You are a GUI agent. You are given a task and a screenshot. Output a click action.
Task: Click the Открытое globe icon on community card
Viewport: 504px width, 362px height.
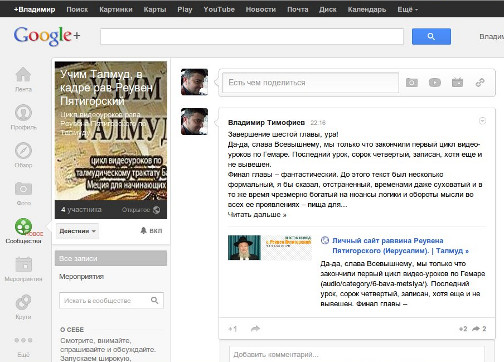tap(156, 210)
